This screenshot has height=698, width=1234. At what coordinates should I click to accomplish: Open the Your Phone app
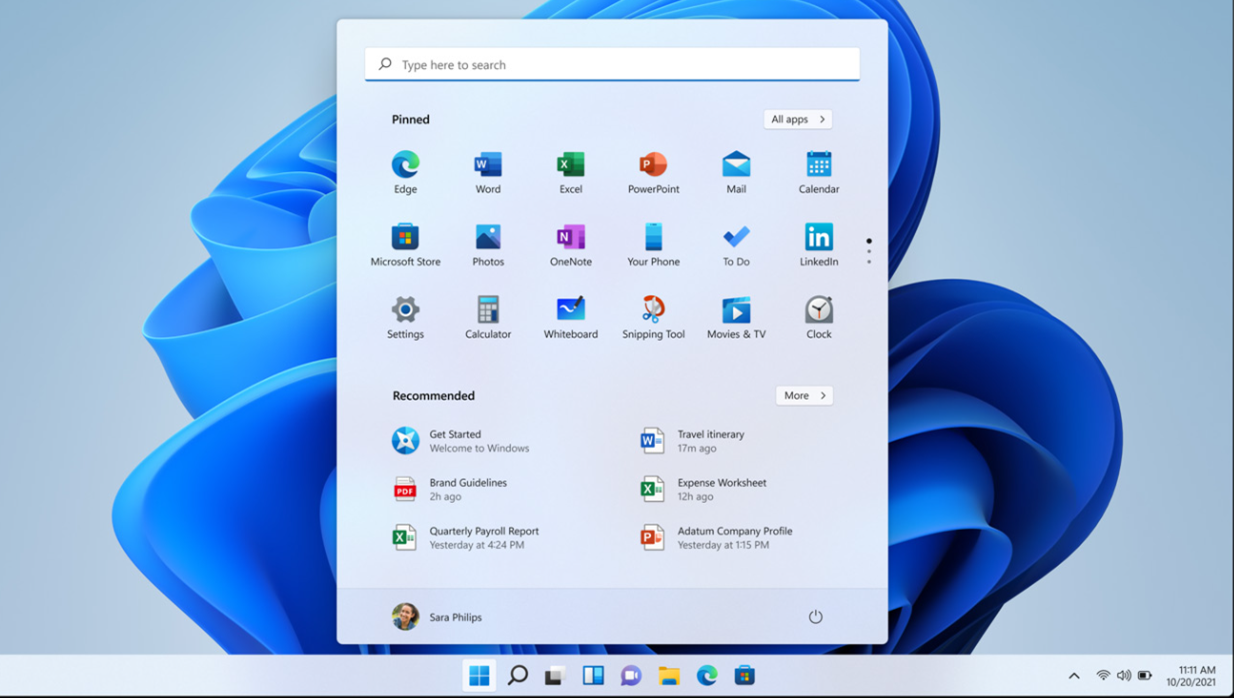(x=653, y=245)
